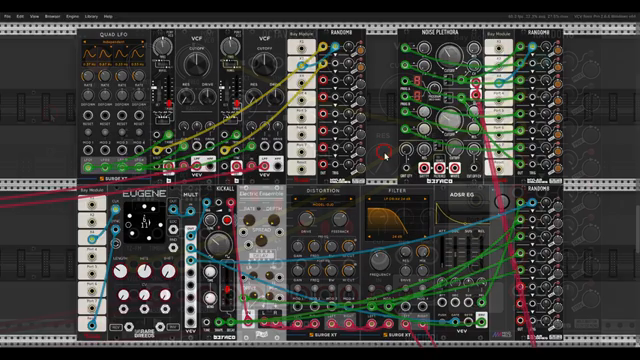
Task: Click the ADSR EG ENV output jack
Action: pyautogui.click(x=482, y=322)
